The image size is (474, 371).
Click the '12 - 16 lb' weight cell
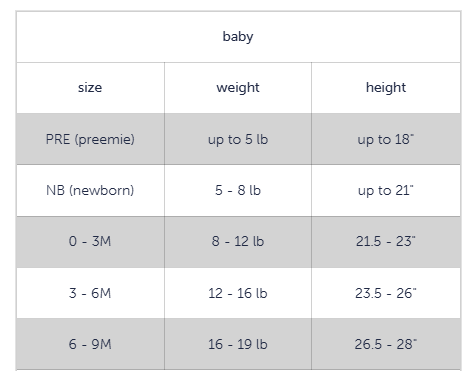[x=238, y=293]
